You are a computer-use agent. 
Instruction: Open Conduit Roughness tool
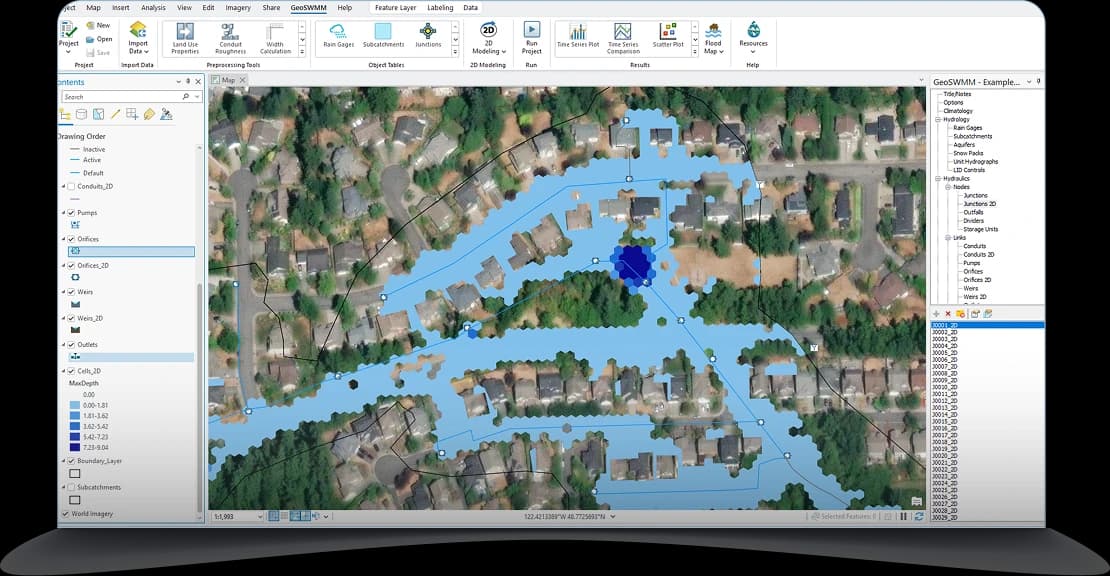coord(230,38)
